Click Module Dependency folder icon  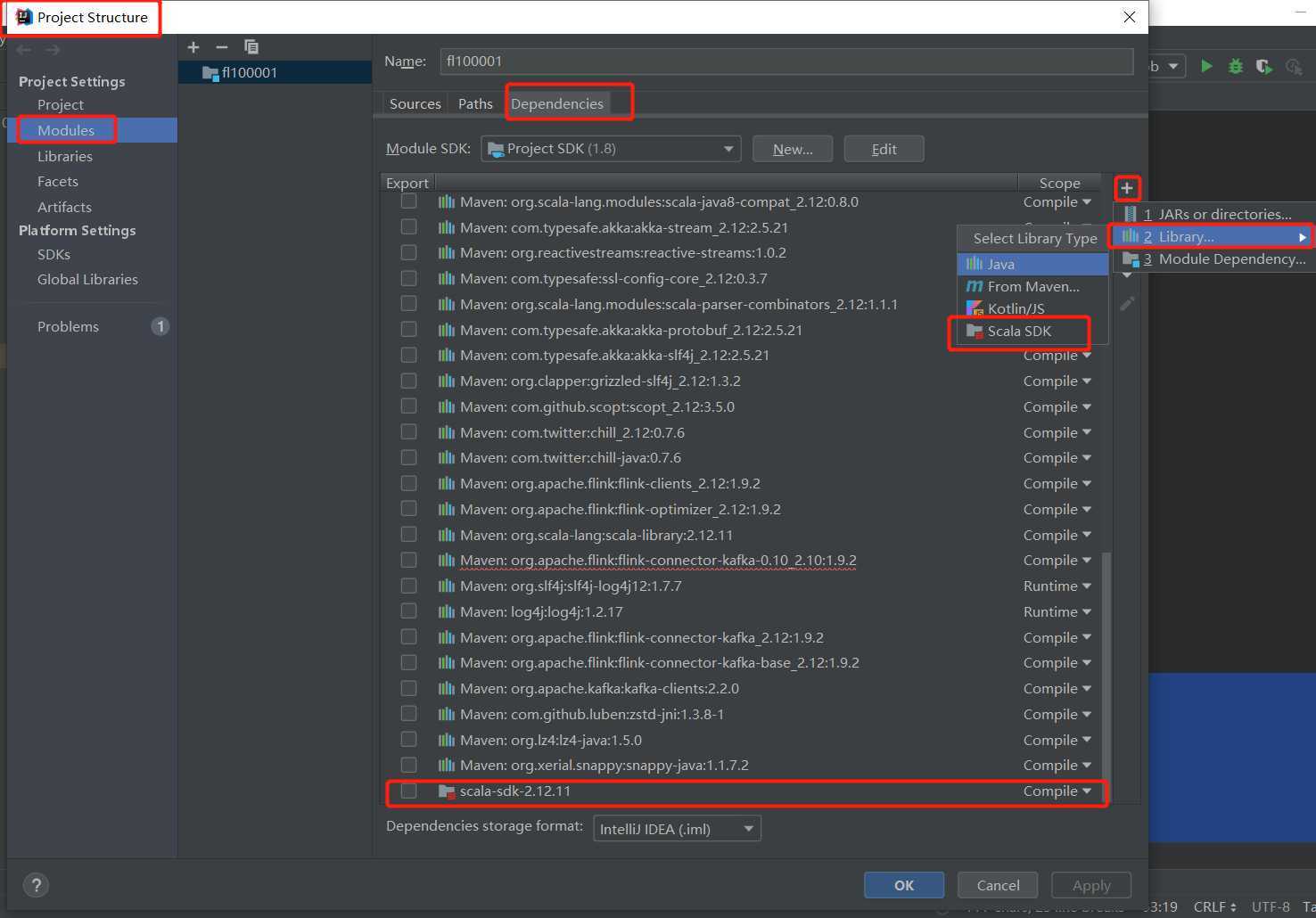point(1131,259)
